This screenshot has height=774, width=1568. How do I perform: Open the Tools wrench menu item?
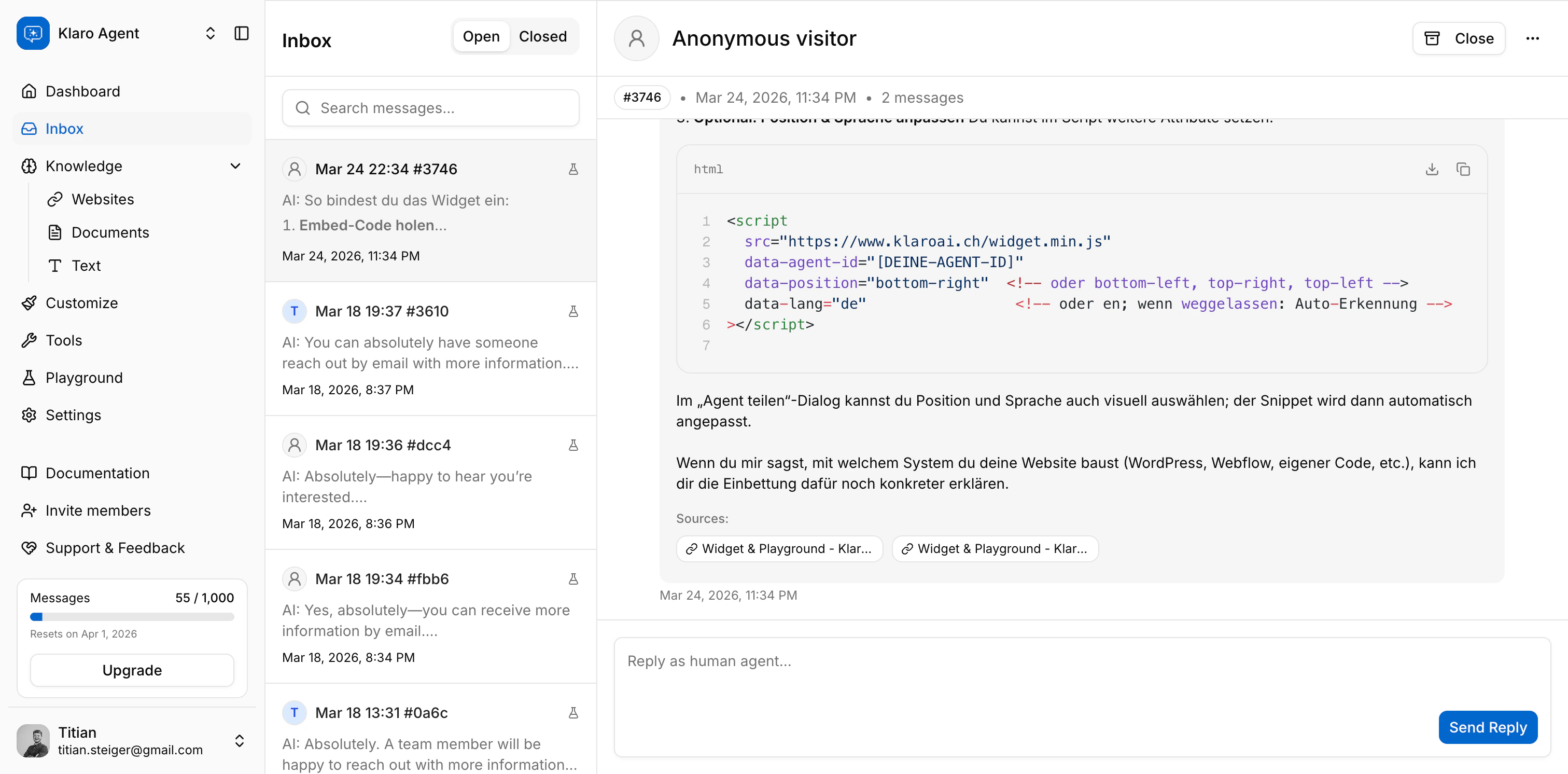tap(63, 340)
